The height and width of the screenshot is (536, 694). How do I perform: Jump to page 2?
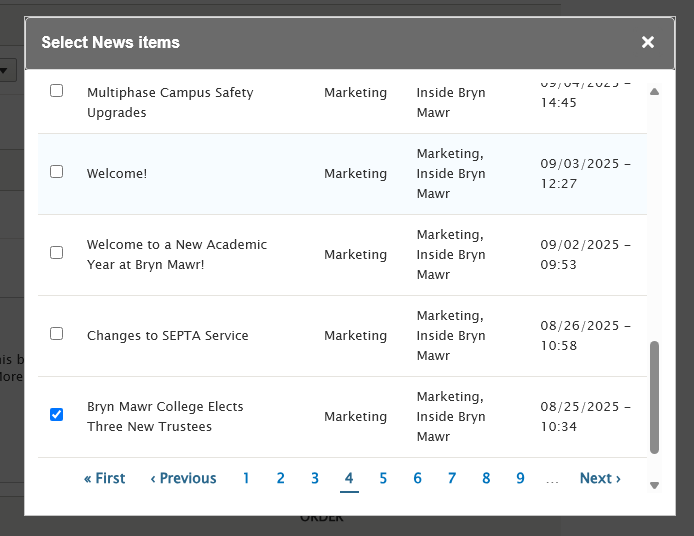click(281, 478)
